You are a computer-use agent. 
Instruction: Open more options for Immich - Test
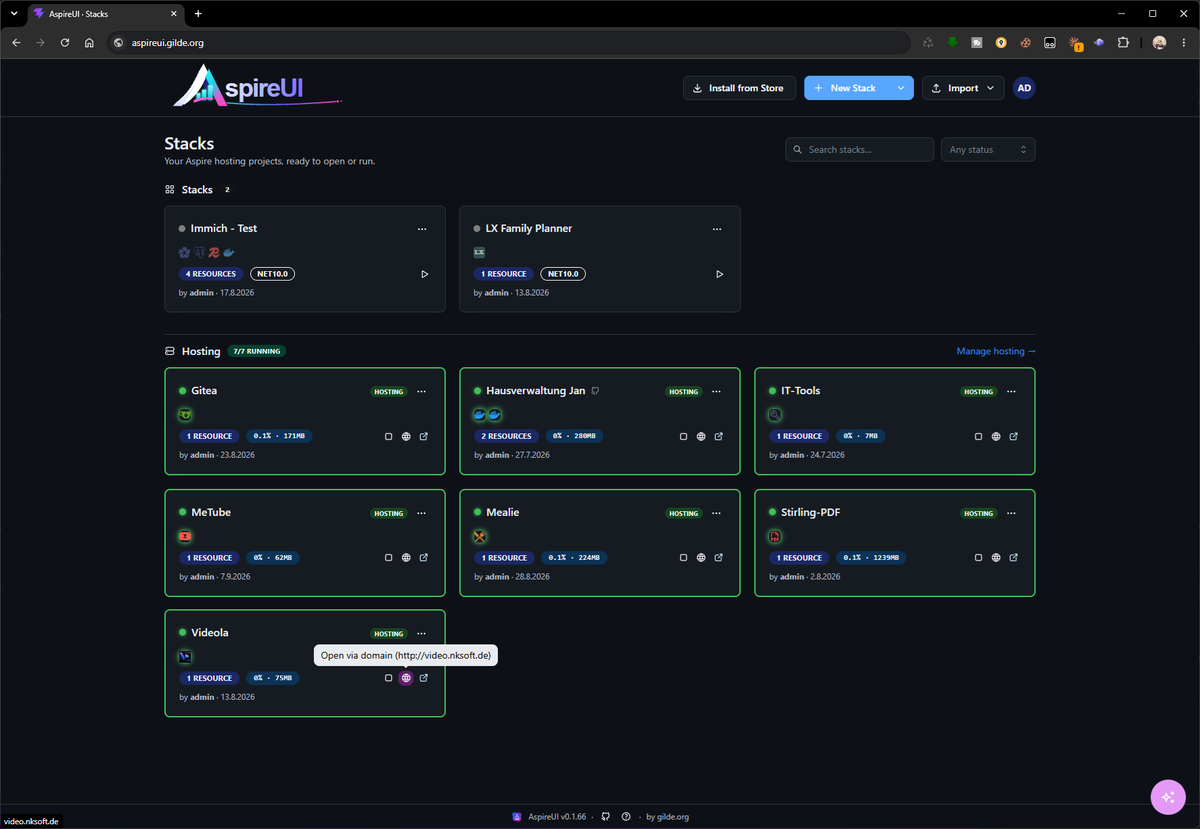tap(422, 229)
